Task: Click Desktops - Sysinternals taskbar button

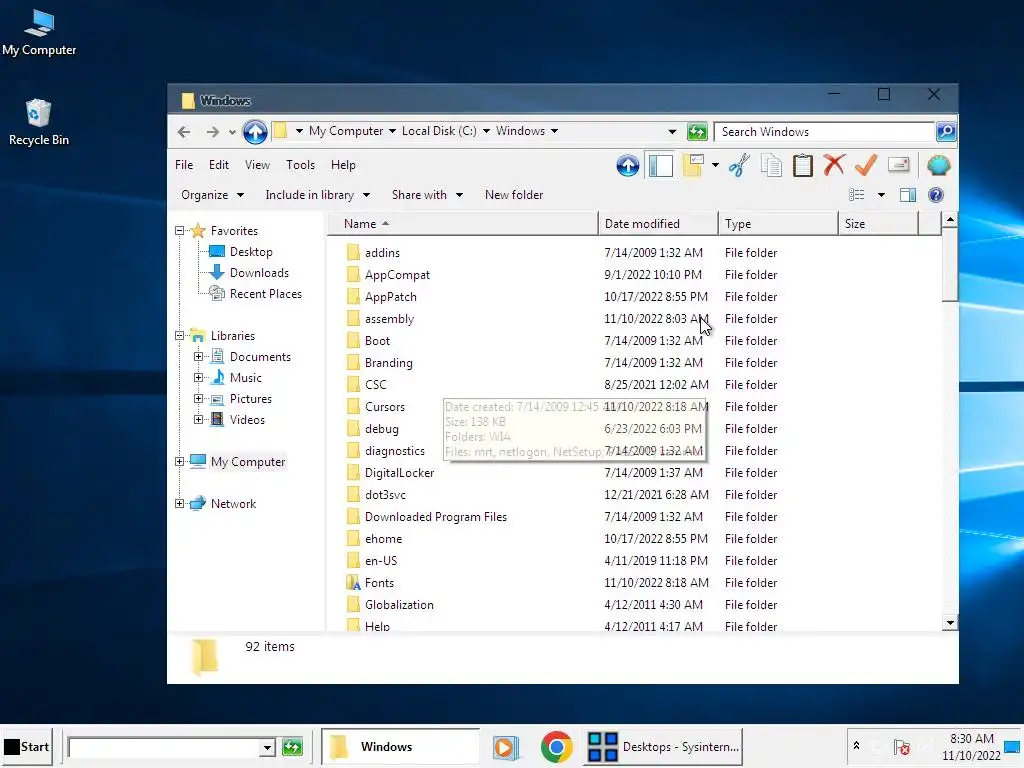Action: [664, 746]
